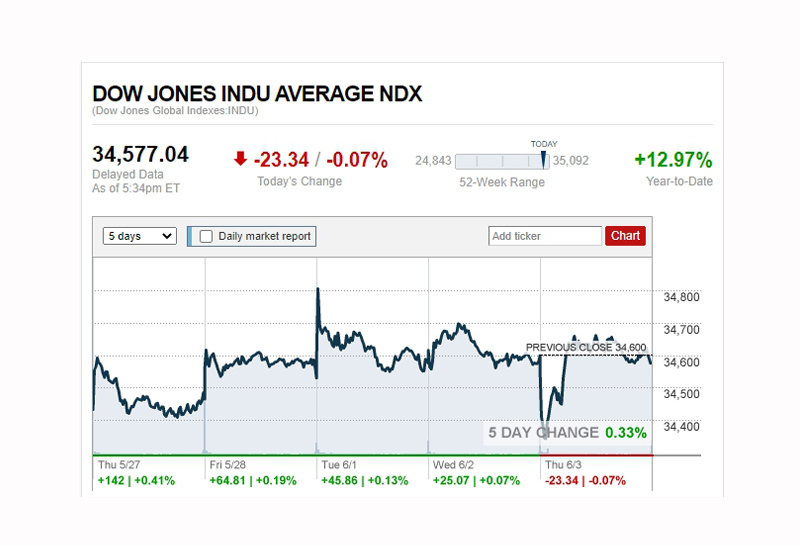Click the red down arrow icon
Viewport: 800px width, 546px height.
[x=240, y=159]
